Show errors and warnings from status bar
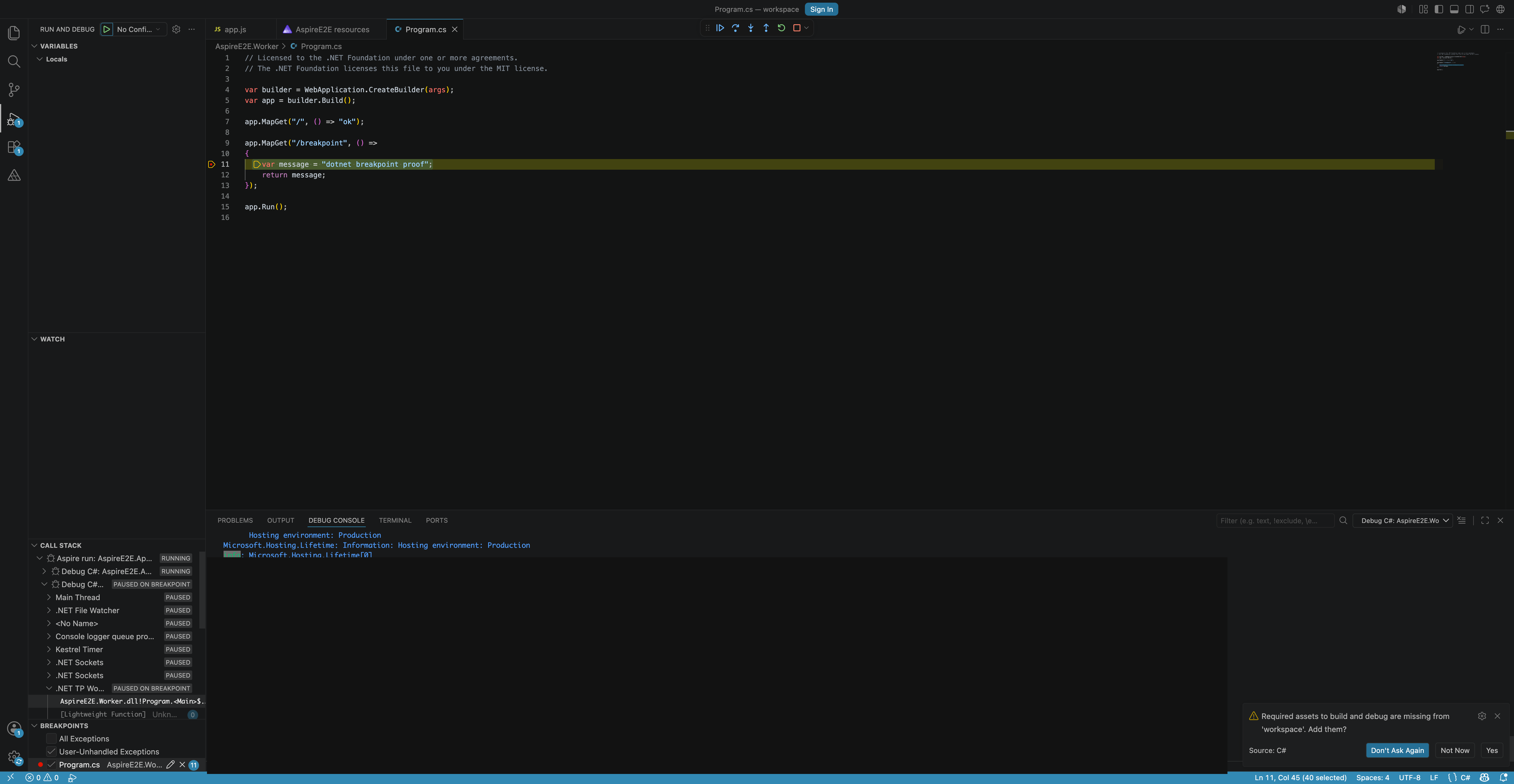 coord(42,777)
